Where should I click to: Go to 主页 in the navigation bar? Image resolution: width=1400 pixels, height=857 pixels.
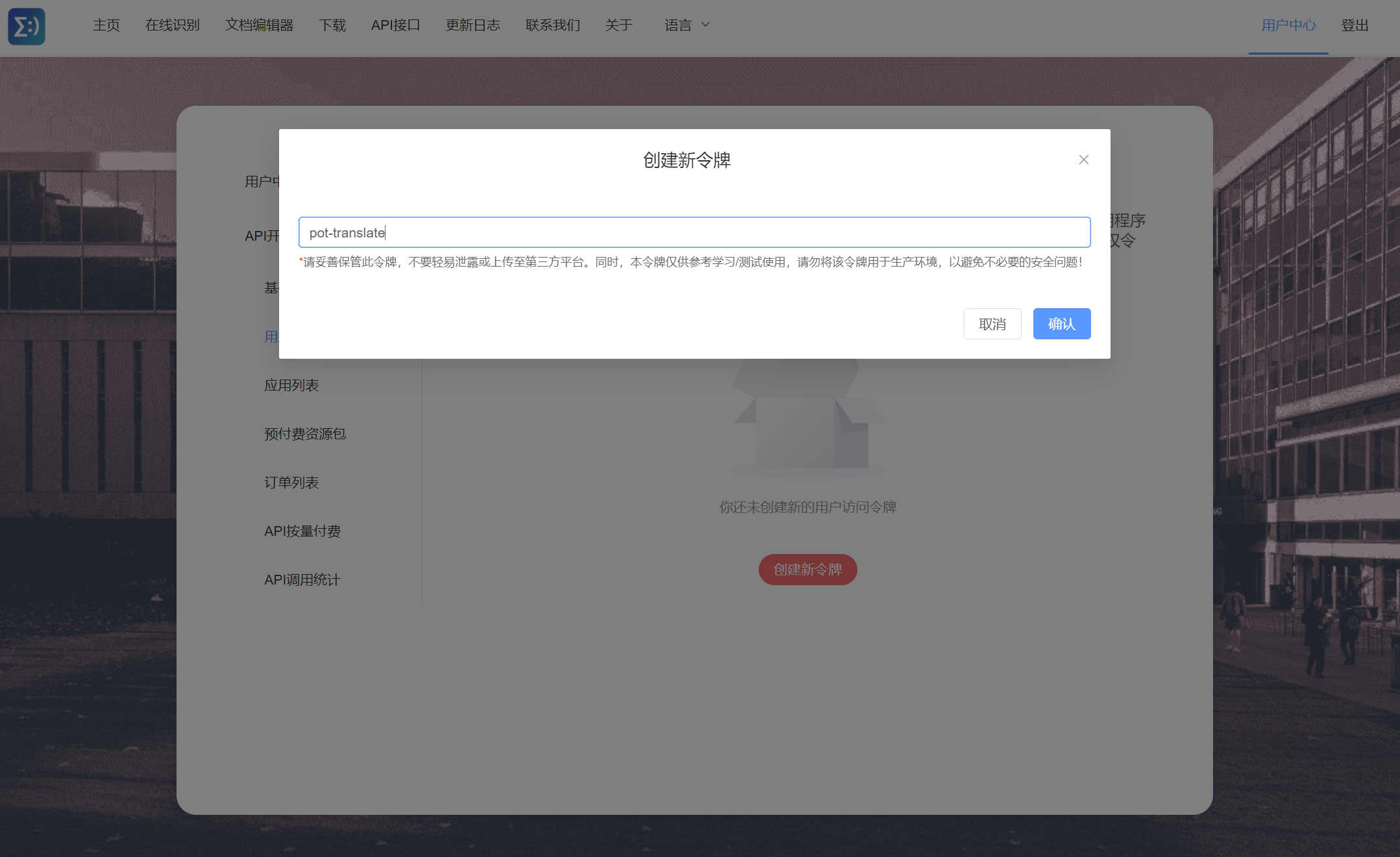[106, 25]
